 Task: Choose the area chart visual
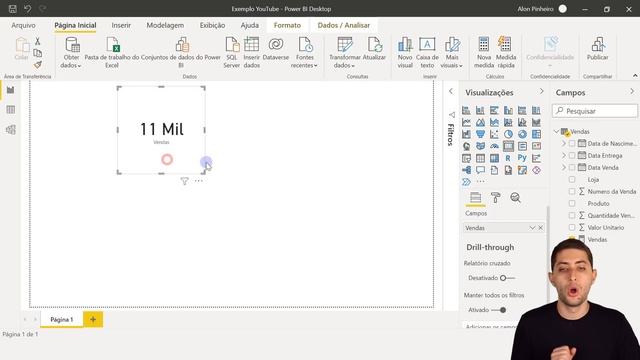click(480, 122)
